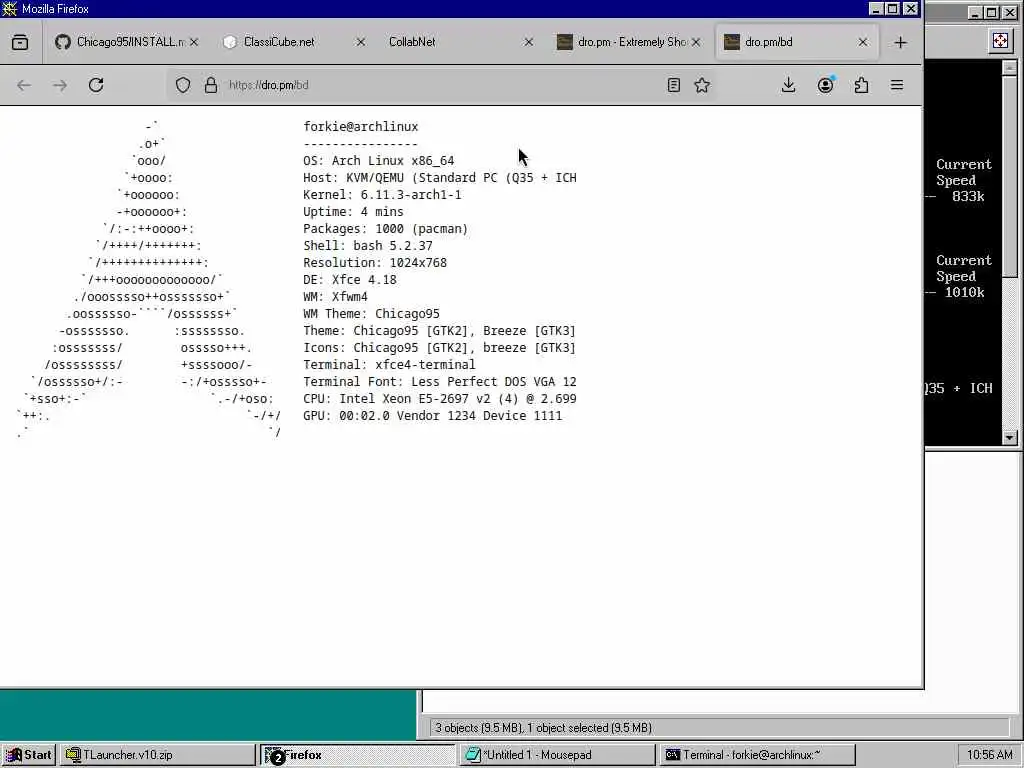Screen dimensions: 1024x768
Task: Switch to Chicago95/INSTALL GitHub tab
Action: [x=127, y=42]
